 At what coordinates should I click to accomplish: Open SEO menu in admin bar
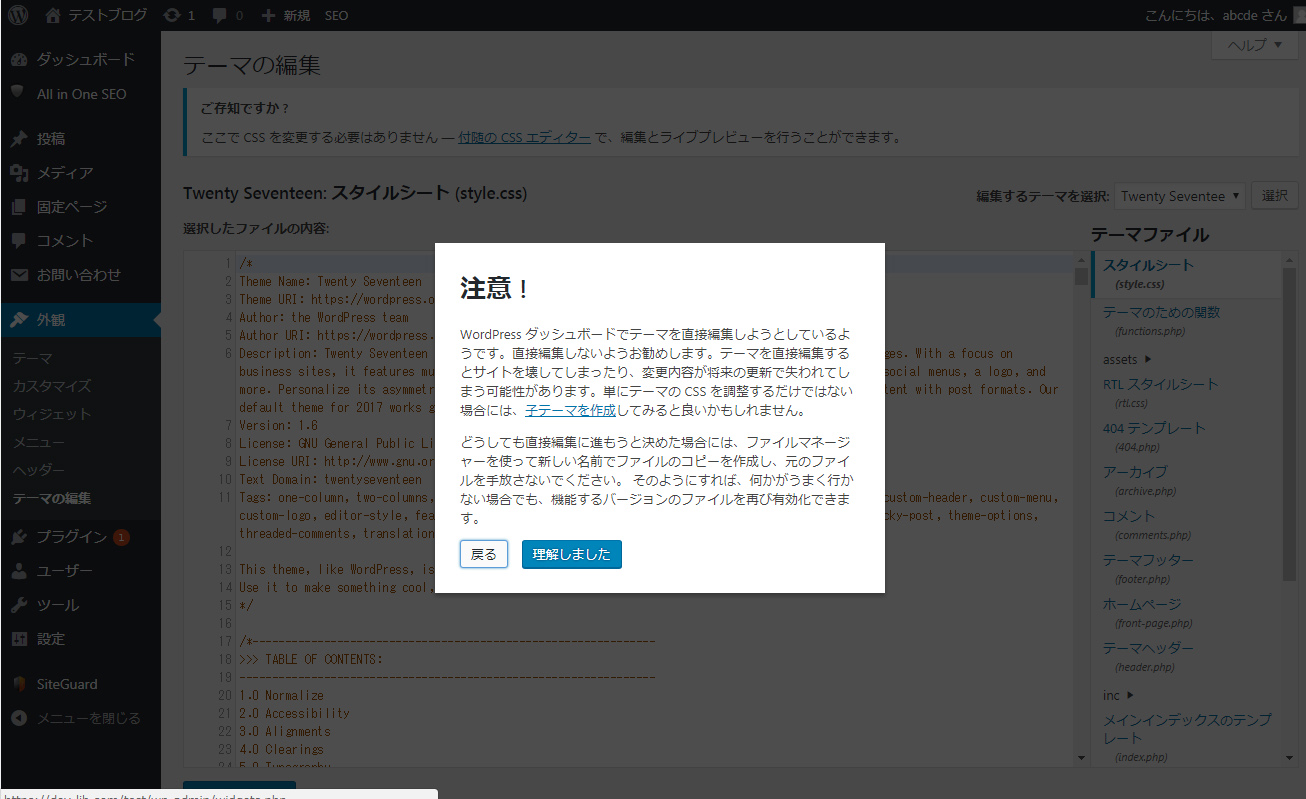coord(336,15)
